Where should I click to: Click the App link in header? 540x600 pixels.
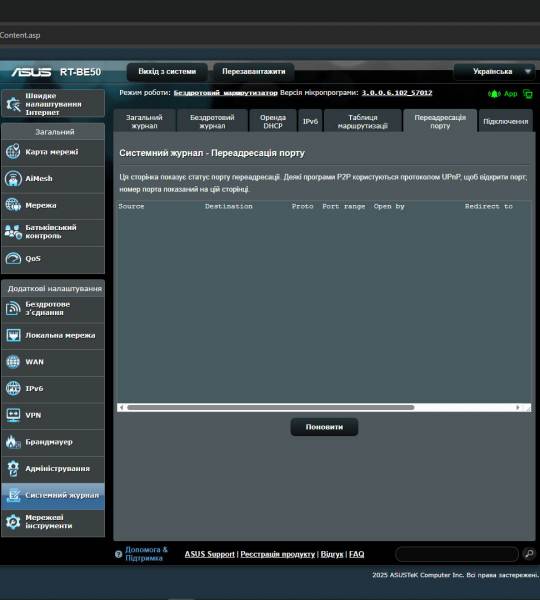pos(511,94)
